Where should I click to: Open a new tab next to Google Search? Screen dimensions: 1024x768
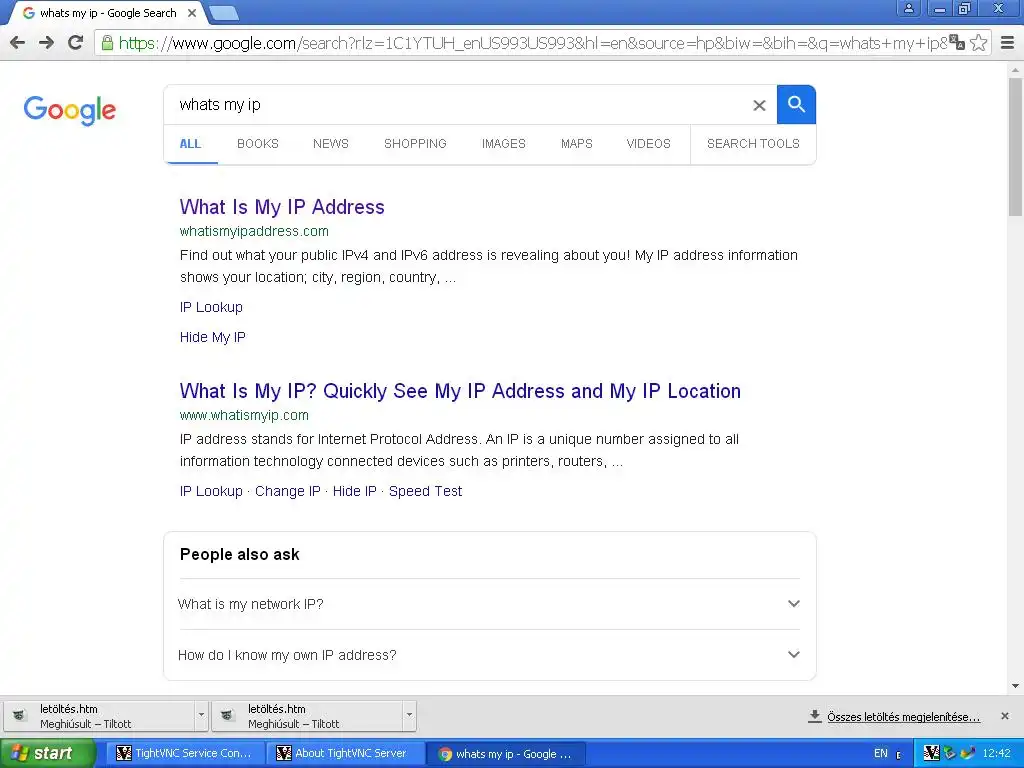pyautogui.click(x=224, y=13)
